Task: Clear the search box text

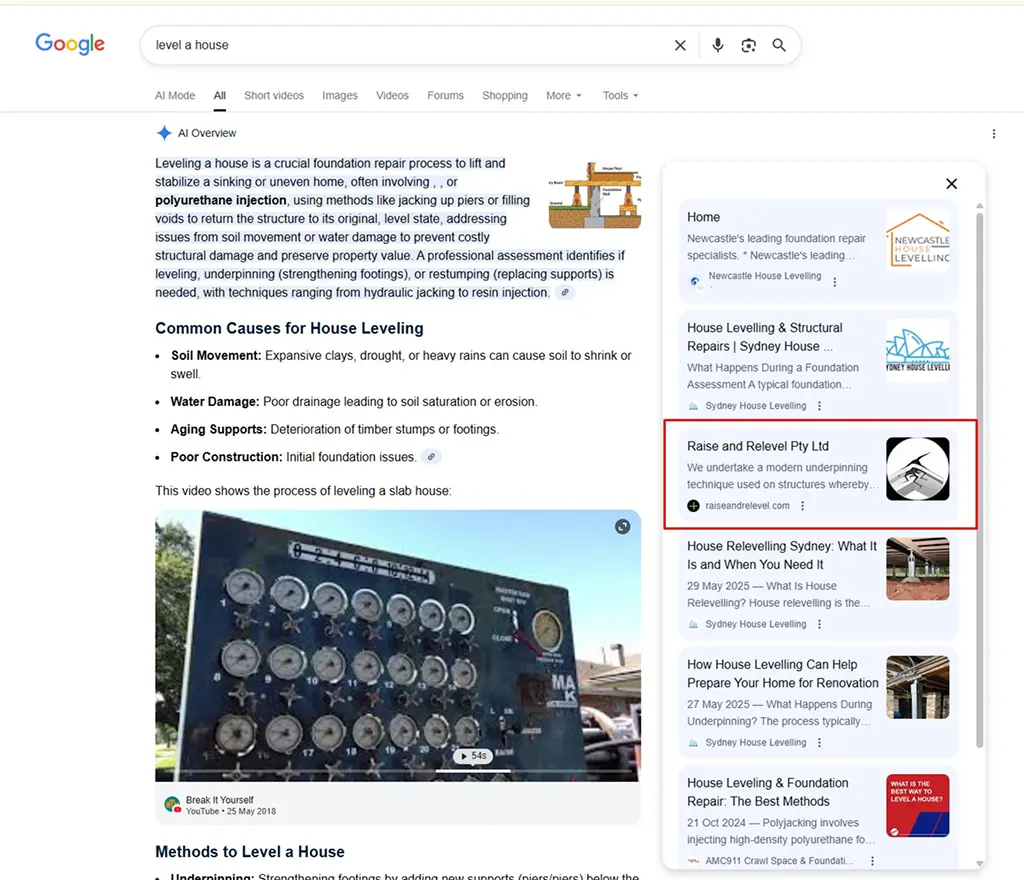Action: click(680, 45)
